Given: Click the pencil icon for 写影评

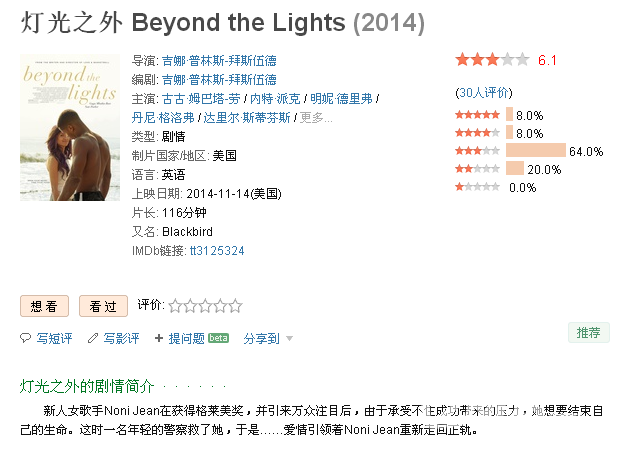Looking at the screenshot, I should click(93, 338).
